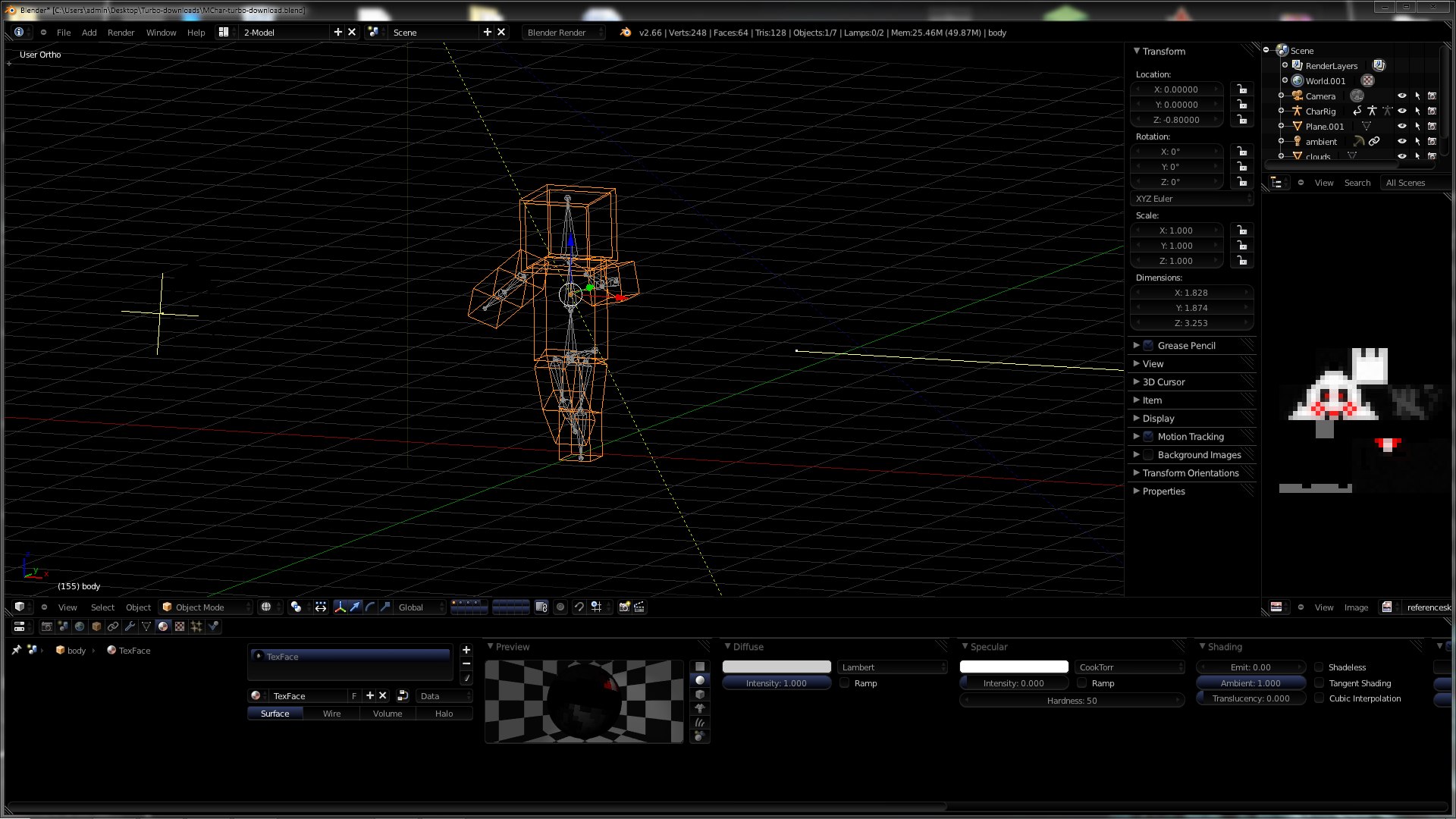Switch material type to Halo tab
1456x819 pixels.
(x=444, y=714)
